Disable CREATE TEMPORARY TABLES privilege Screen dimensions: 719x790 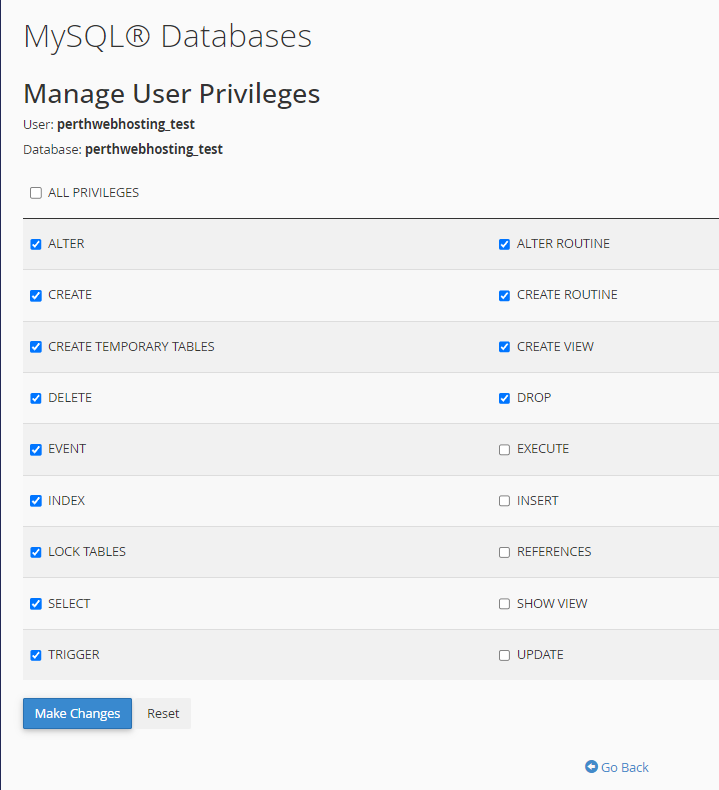[36, 347]
